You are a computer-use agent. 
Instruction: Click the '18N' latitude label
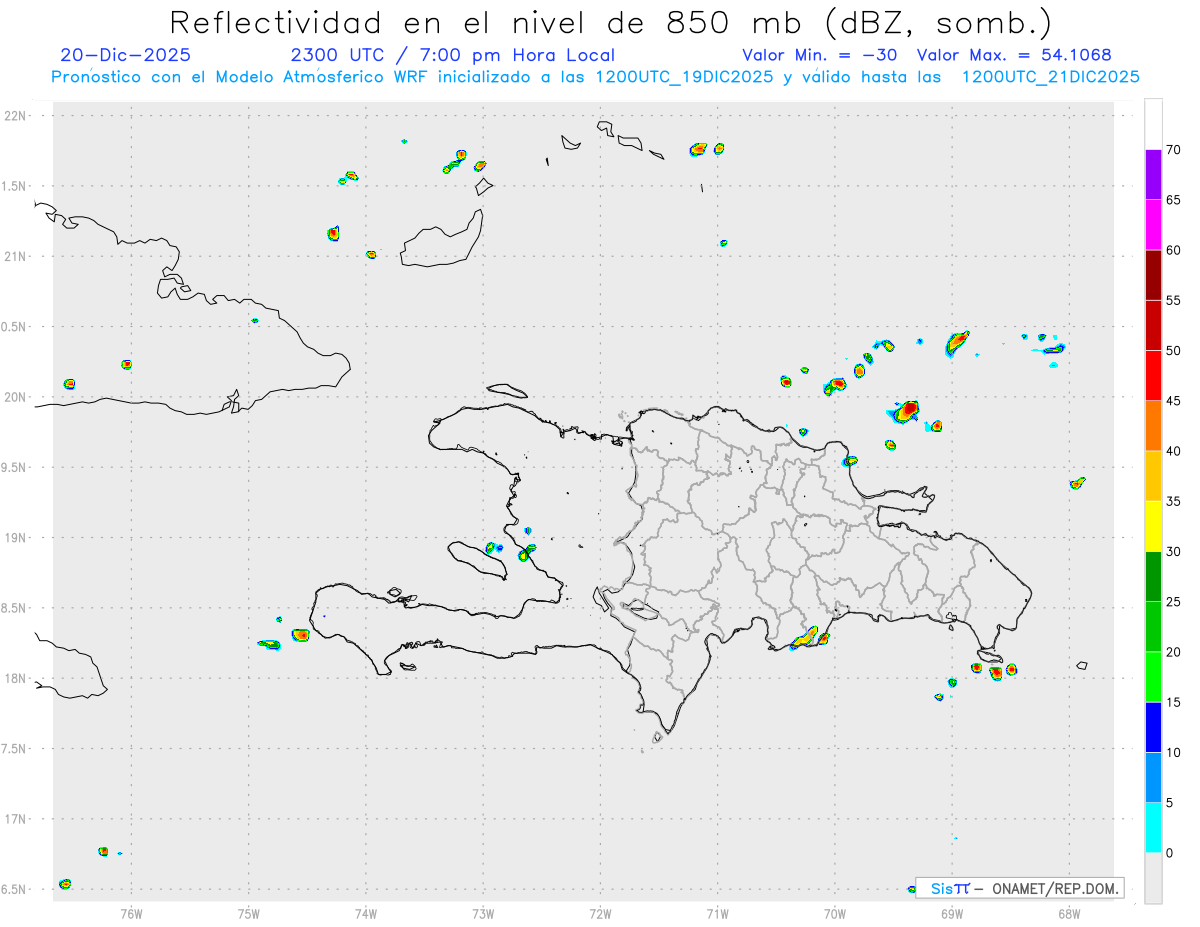coord(16,679)
